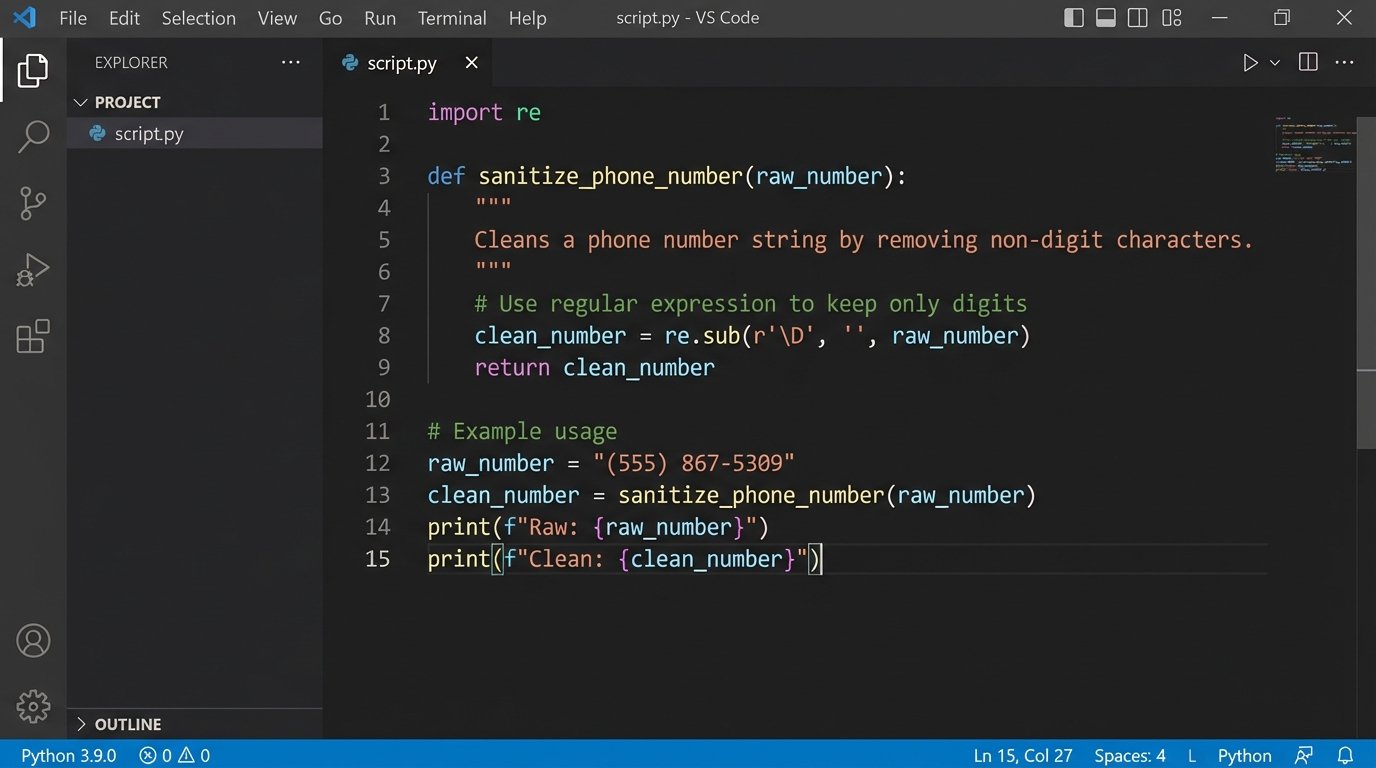
Task: Toggle the primary side bar layout button
Action: pos(1074,18)
